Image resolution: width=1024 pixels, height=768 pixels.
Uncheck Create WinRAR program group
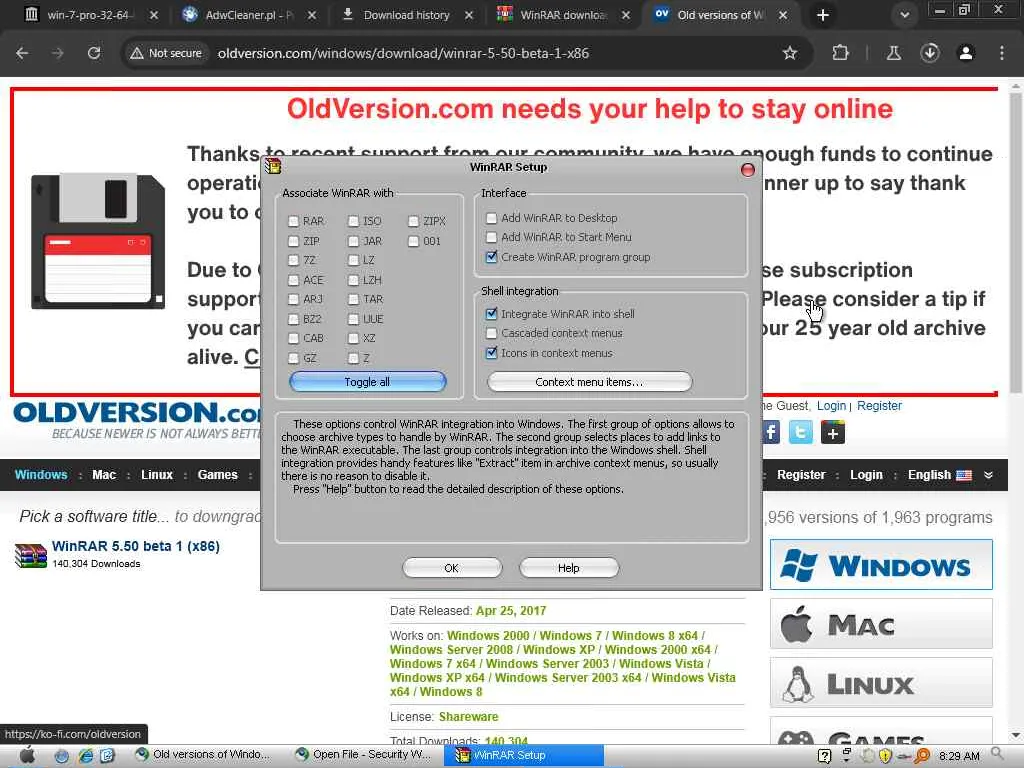pyautogui.click(x=492, y=257)
